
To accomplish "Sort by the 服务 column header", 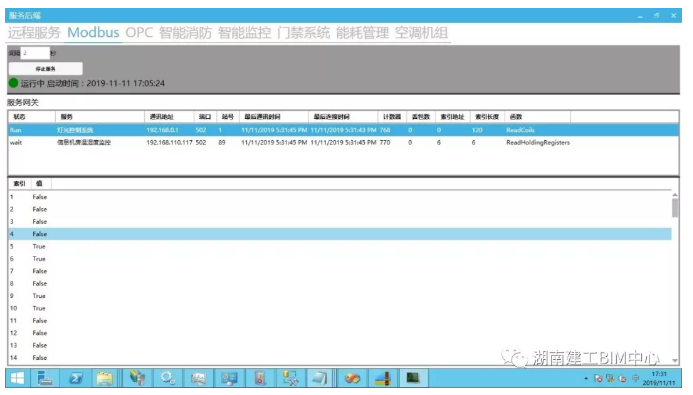I will pyautogui.click(x=100, y=117).
